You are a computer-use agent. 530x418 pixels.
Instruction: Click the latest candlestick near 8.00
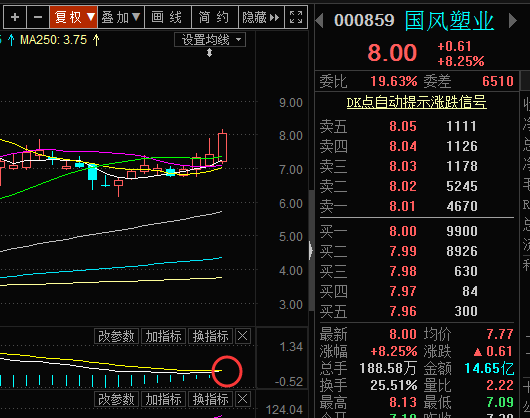tap(222, 148)
